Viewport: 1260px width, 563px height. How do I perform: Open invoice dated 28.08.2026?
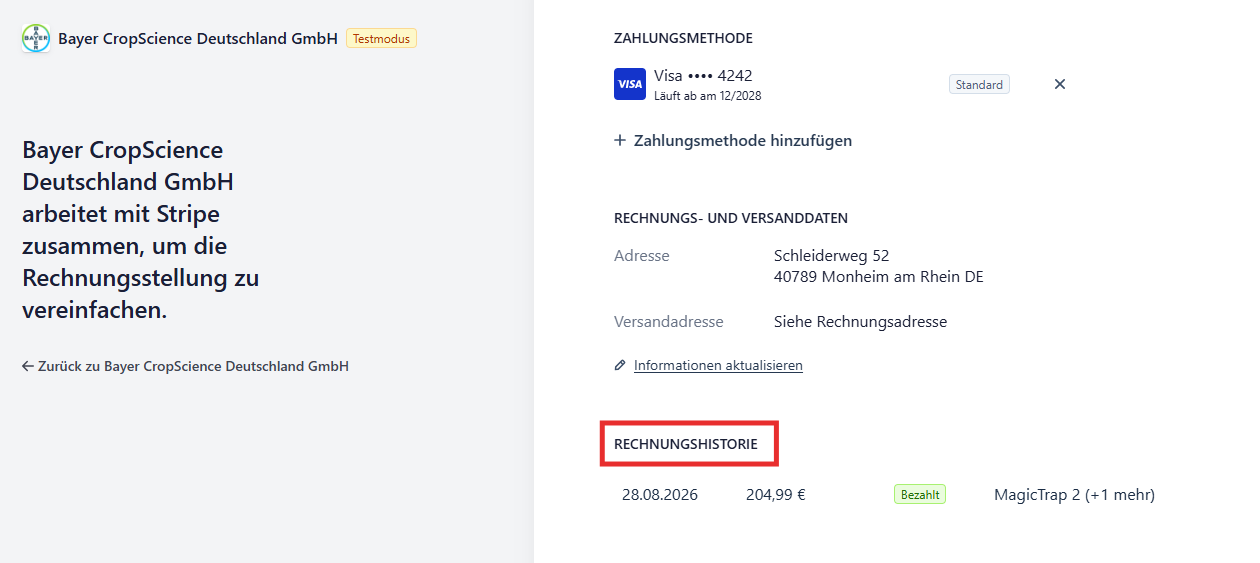660,494
